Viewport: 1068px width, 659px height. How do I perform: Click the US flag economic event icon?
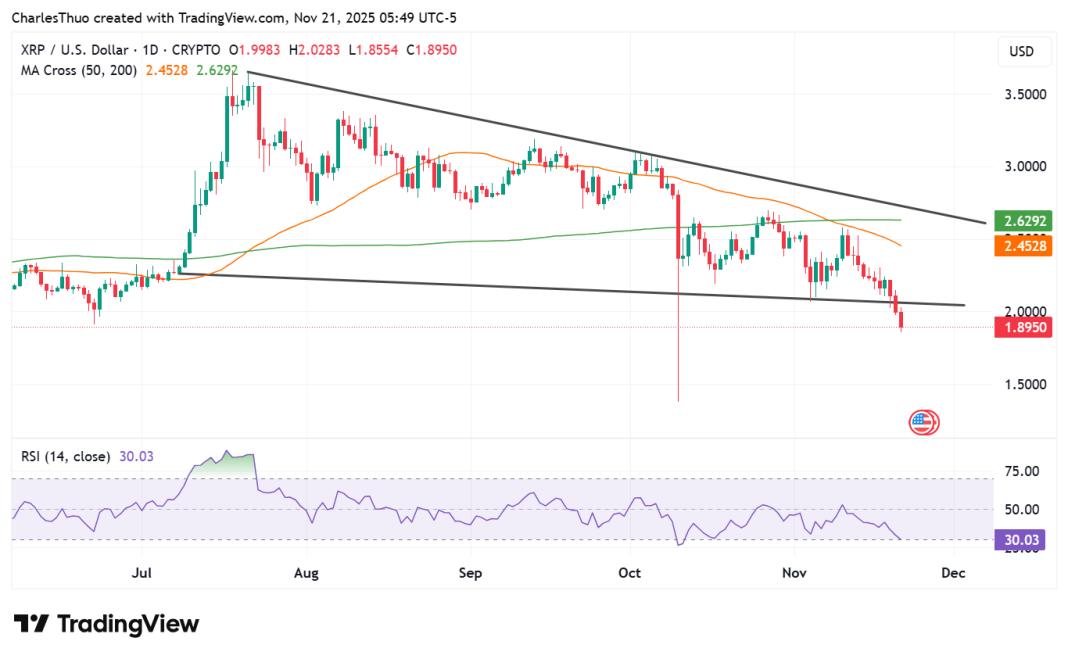tap(923, 423)
